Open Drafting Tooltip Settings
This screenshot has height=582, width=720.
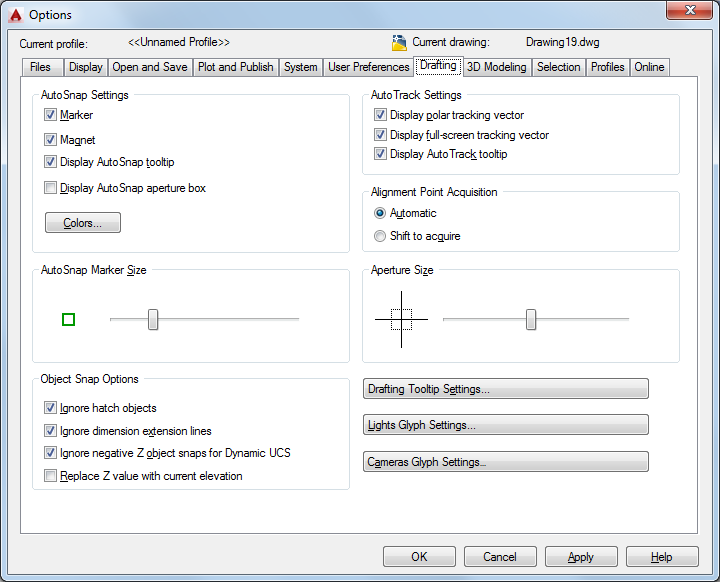(x=506, y=389)
